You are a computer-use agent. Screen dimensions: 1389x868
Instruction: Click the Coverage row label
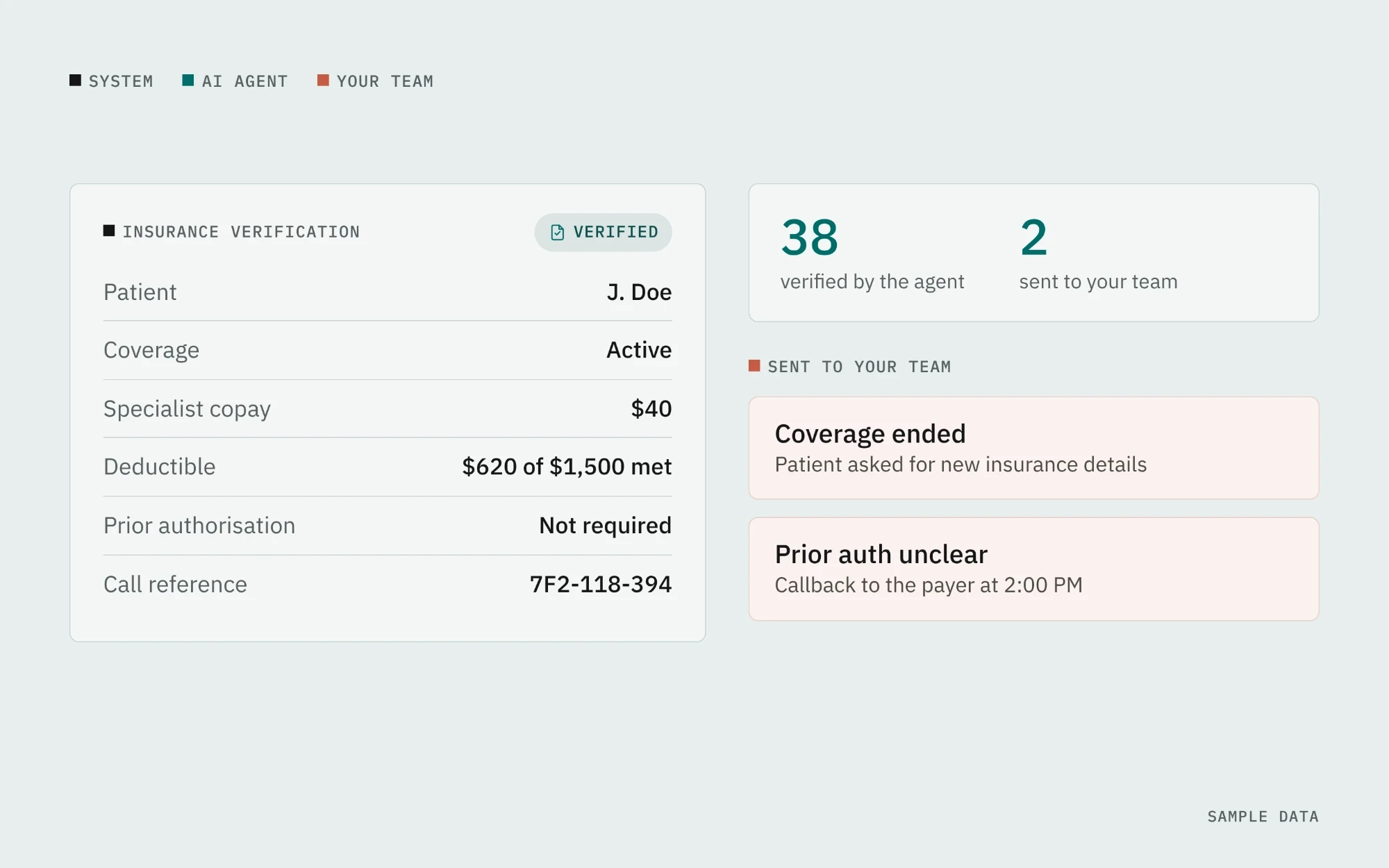click(151, 351)
